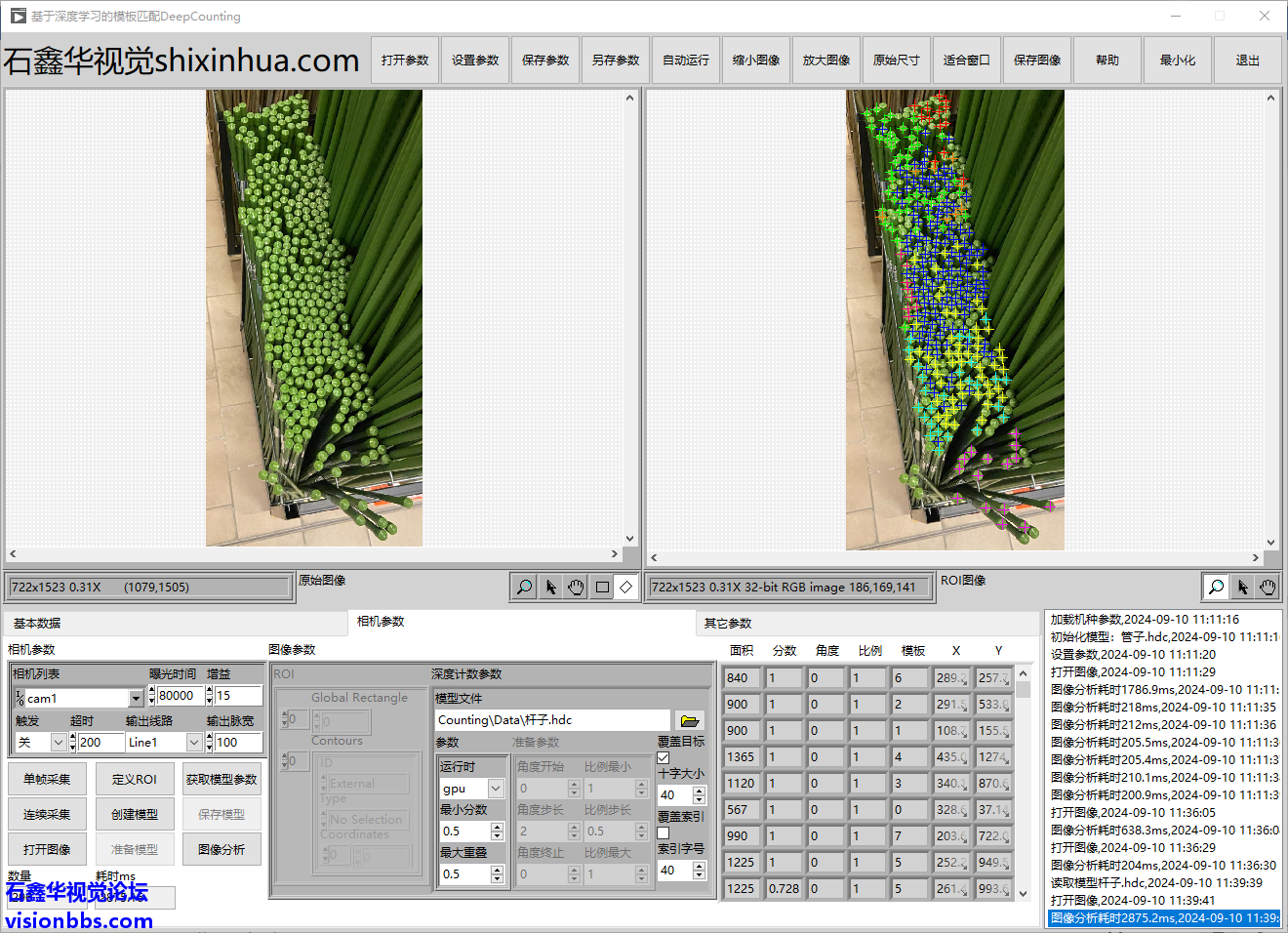Activate the hand pan tool for 原始图像
This screenshot has height=933, width=1288.
point(576,587)
